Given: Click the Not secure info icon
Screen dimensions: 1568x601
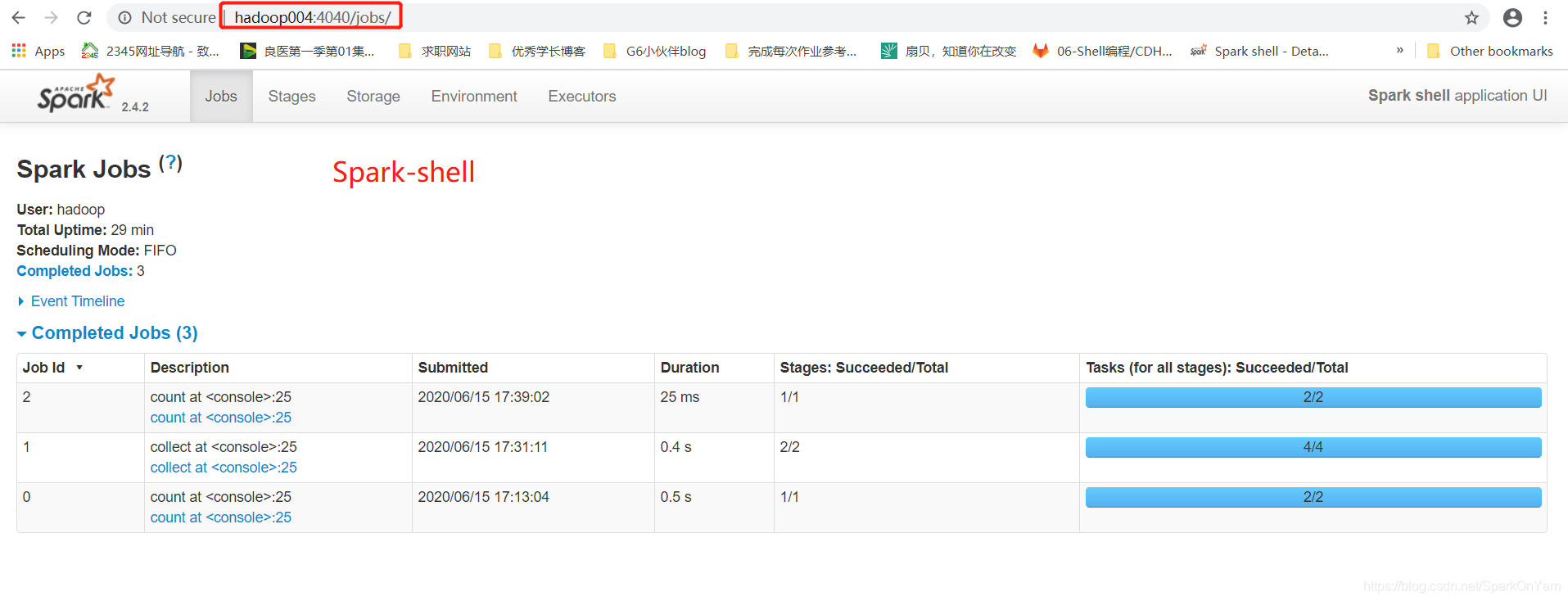Looking at the screenshot, I should click(x=124, y=17).
